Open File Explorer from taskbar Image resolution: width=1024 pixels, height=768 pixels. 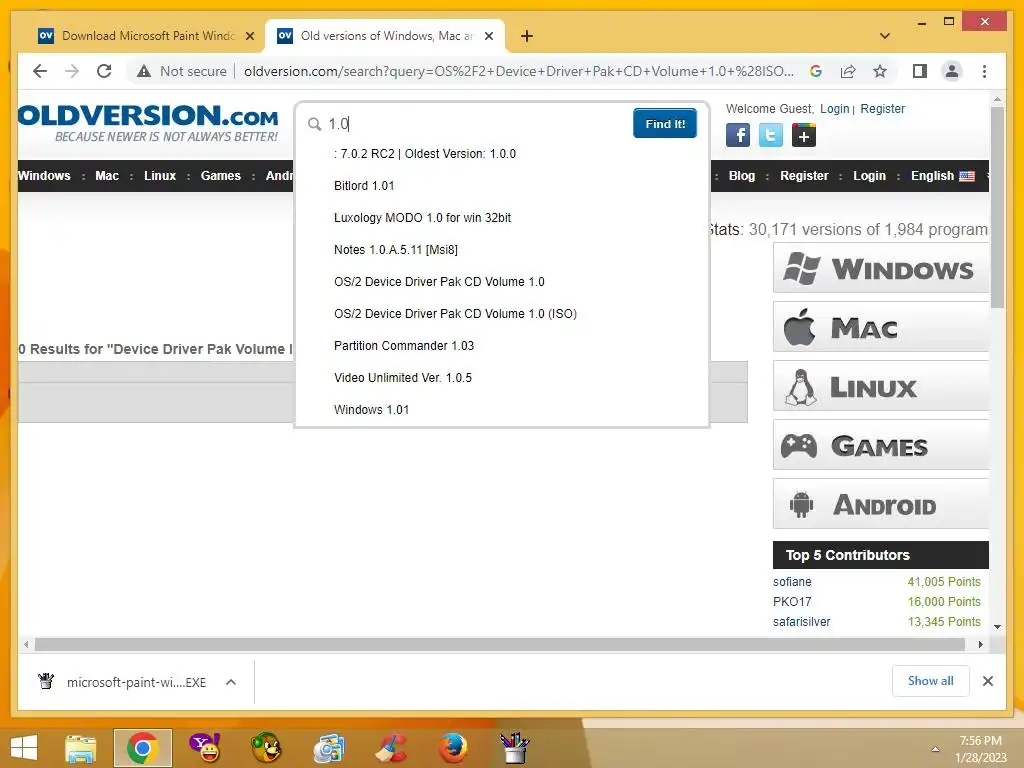point(80,748)
